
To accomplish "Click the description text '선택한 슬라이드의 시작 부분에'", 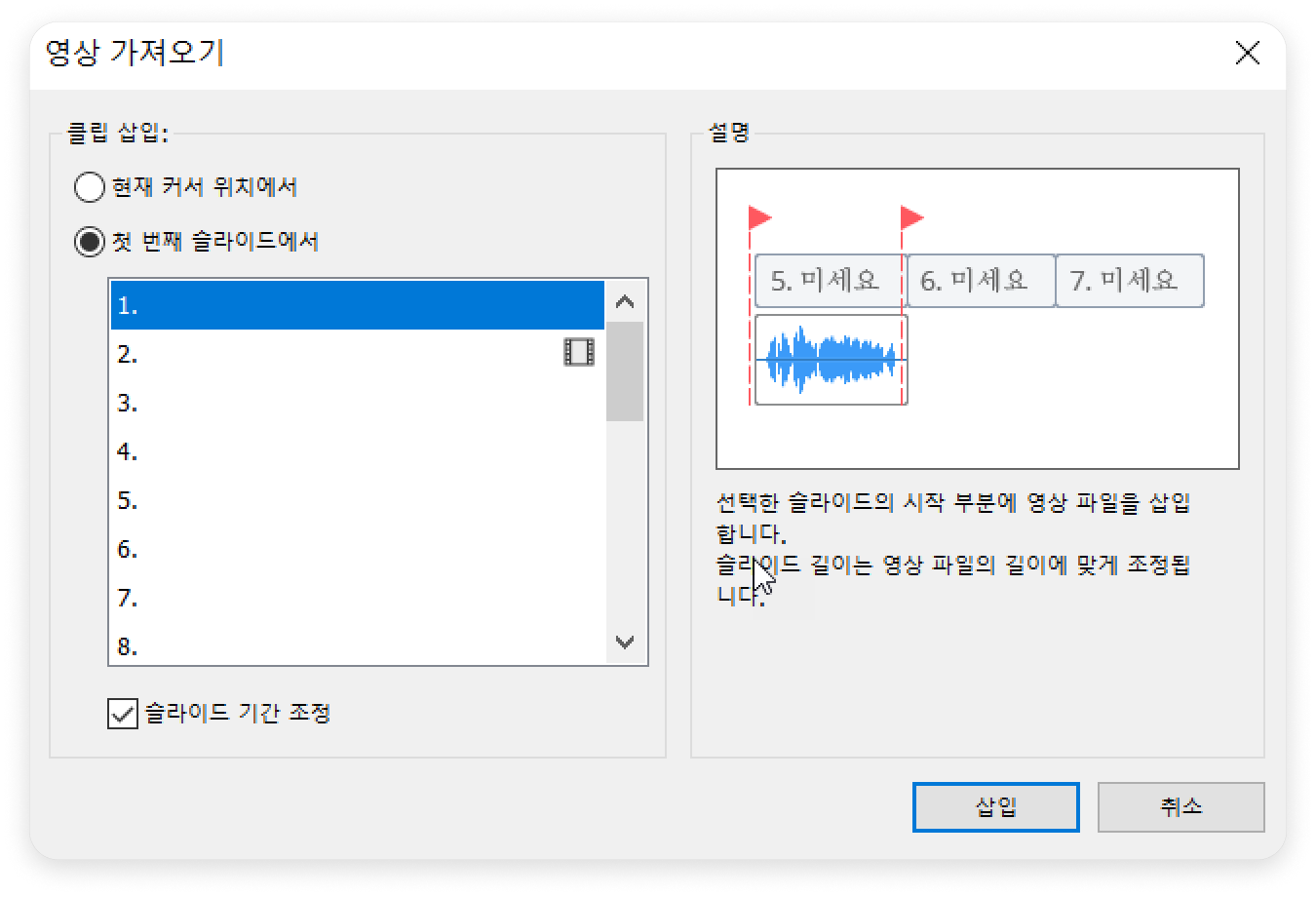I will point(867,503).
